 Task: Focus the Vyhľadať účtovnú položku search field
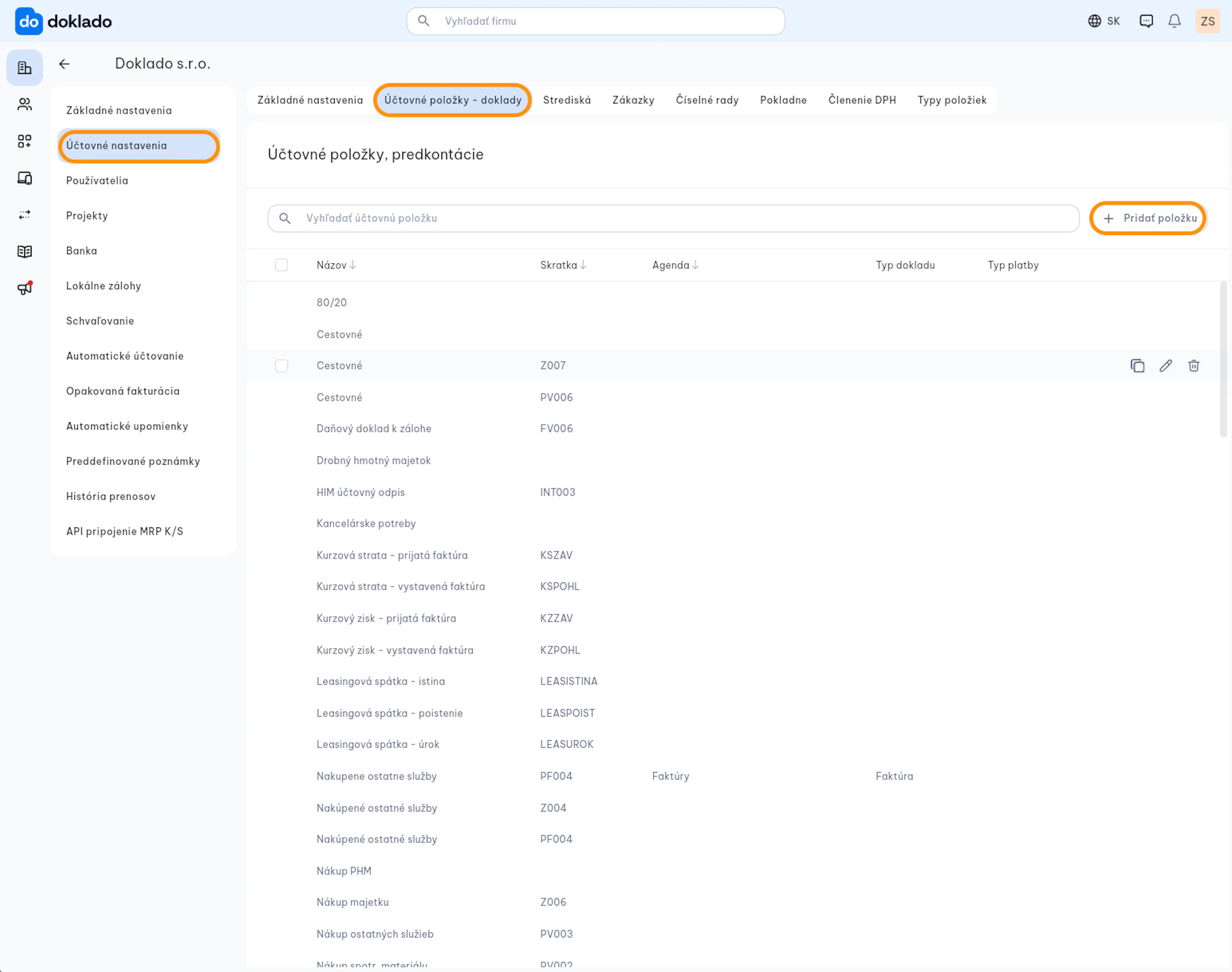coord(673,218)
